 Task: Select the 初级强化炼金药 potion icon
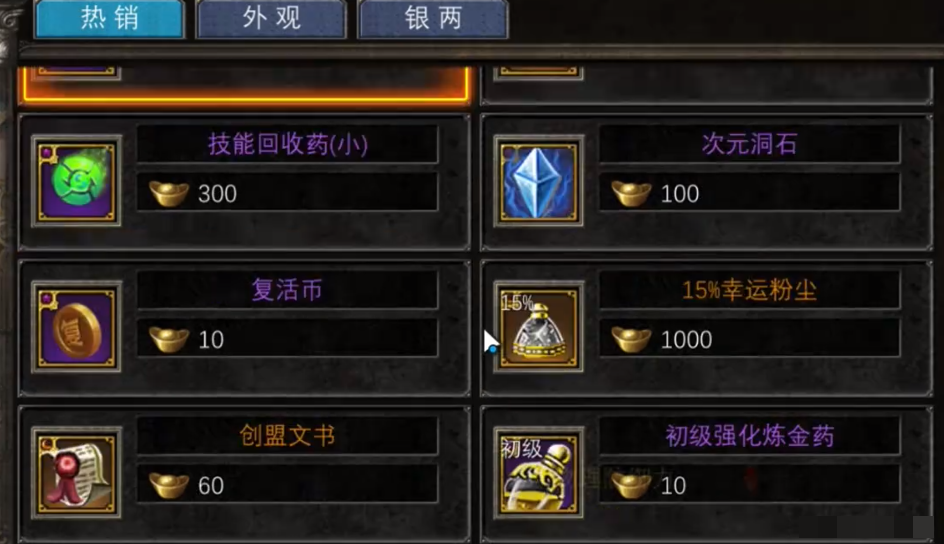tap(538, 473)
